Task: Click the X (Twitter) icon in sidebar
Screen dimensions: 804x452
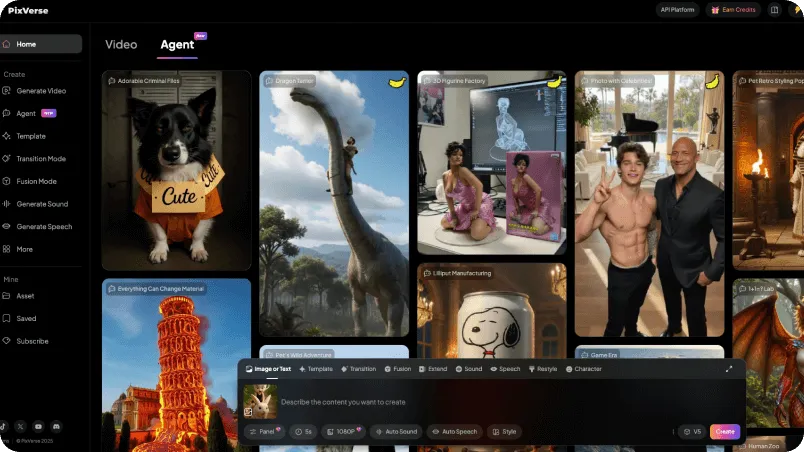Action: point(21,426)
